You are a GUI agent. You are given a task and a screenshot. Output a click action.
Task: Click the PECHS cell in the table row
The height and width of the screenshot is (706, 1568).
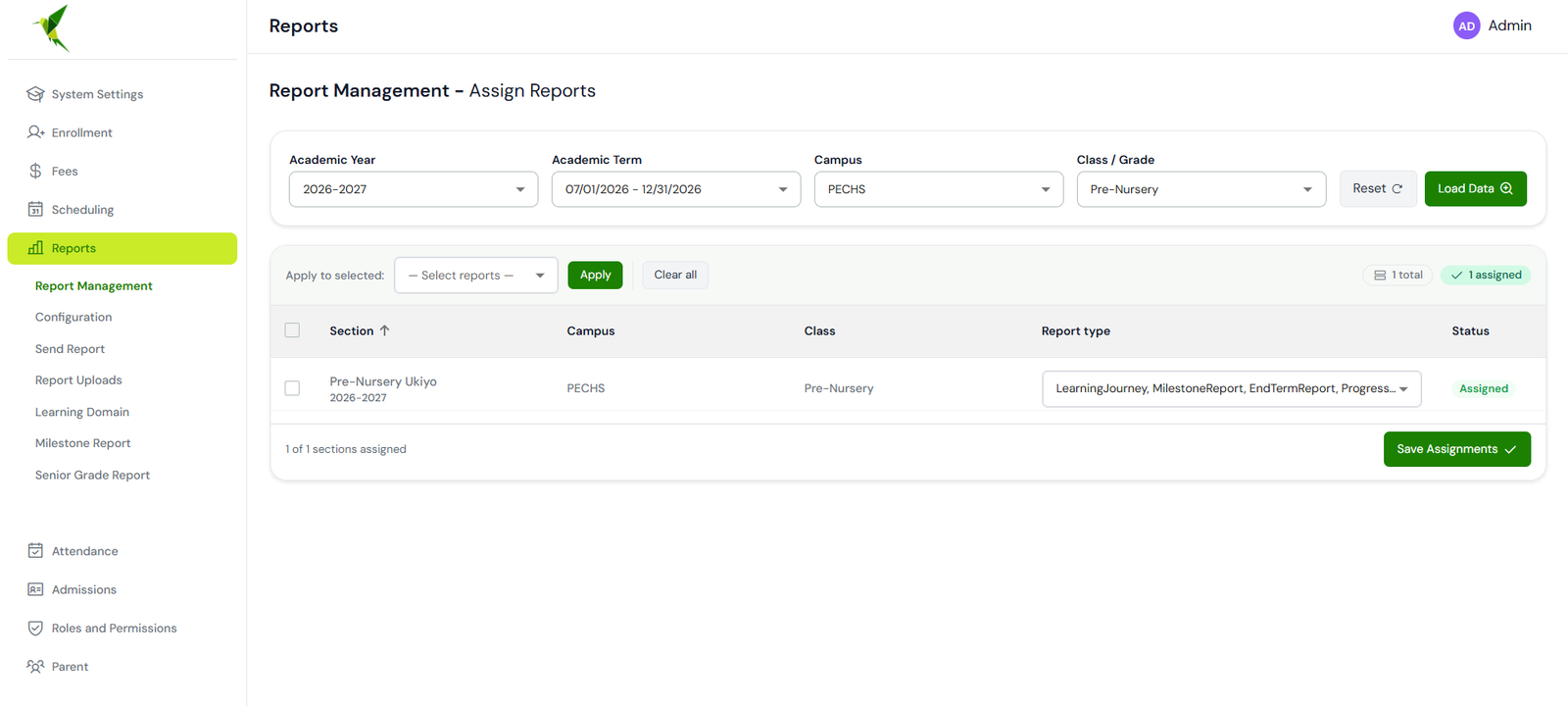(x=586, y=388)
